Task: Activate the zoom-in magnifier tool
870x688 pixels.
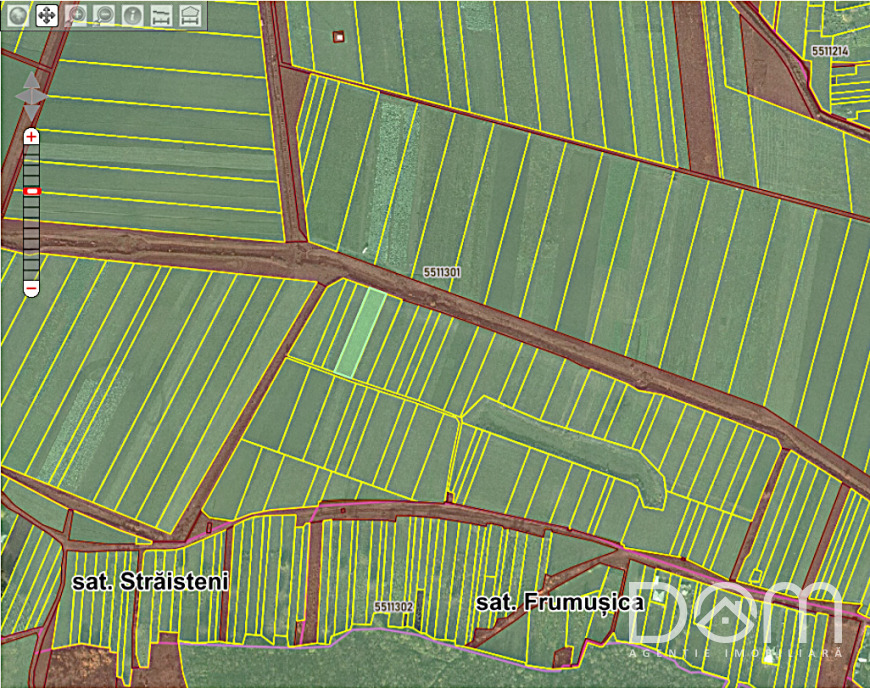Action: [x=76, y=15]
